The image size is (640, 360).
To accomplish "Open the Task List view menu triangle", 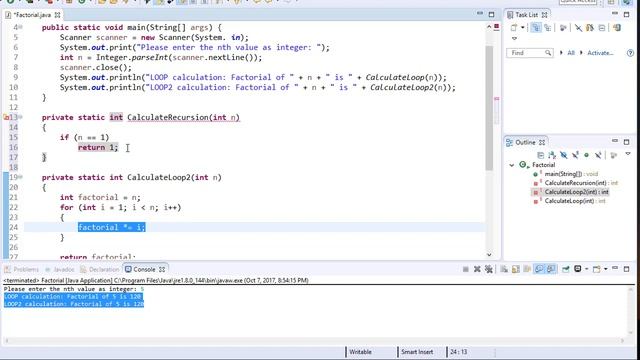I will 514,38.
